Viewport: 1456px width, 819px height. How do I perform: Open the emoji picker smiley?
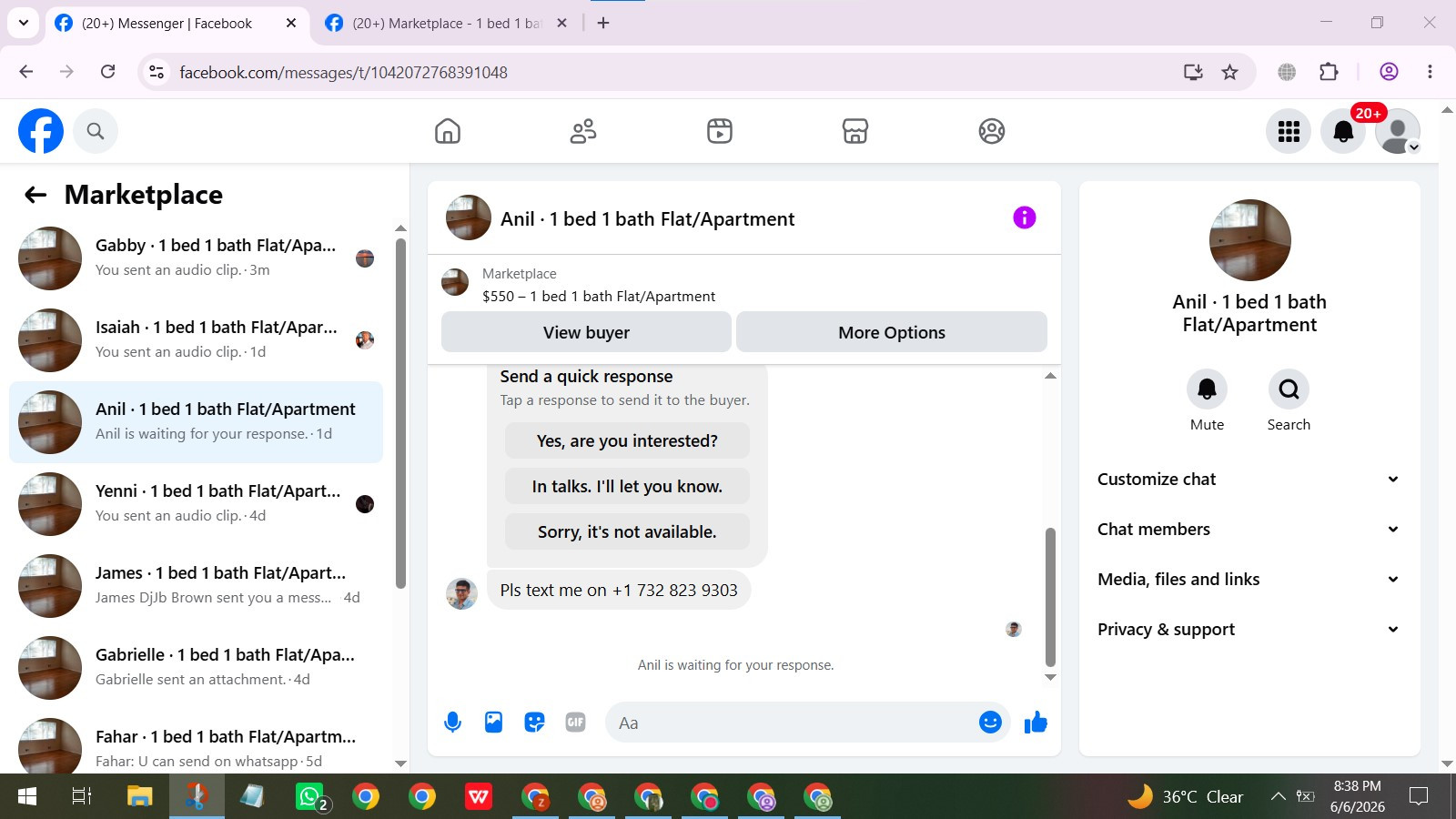(990, 723)
